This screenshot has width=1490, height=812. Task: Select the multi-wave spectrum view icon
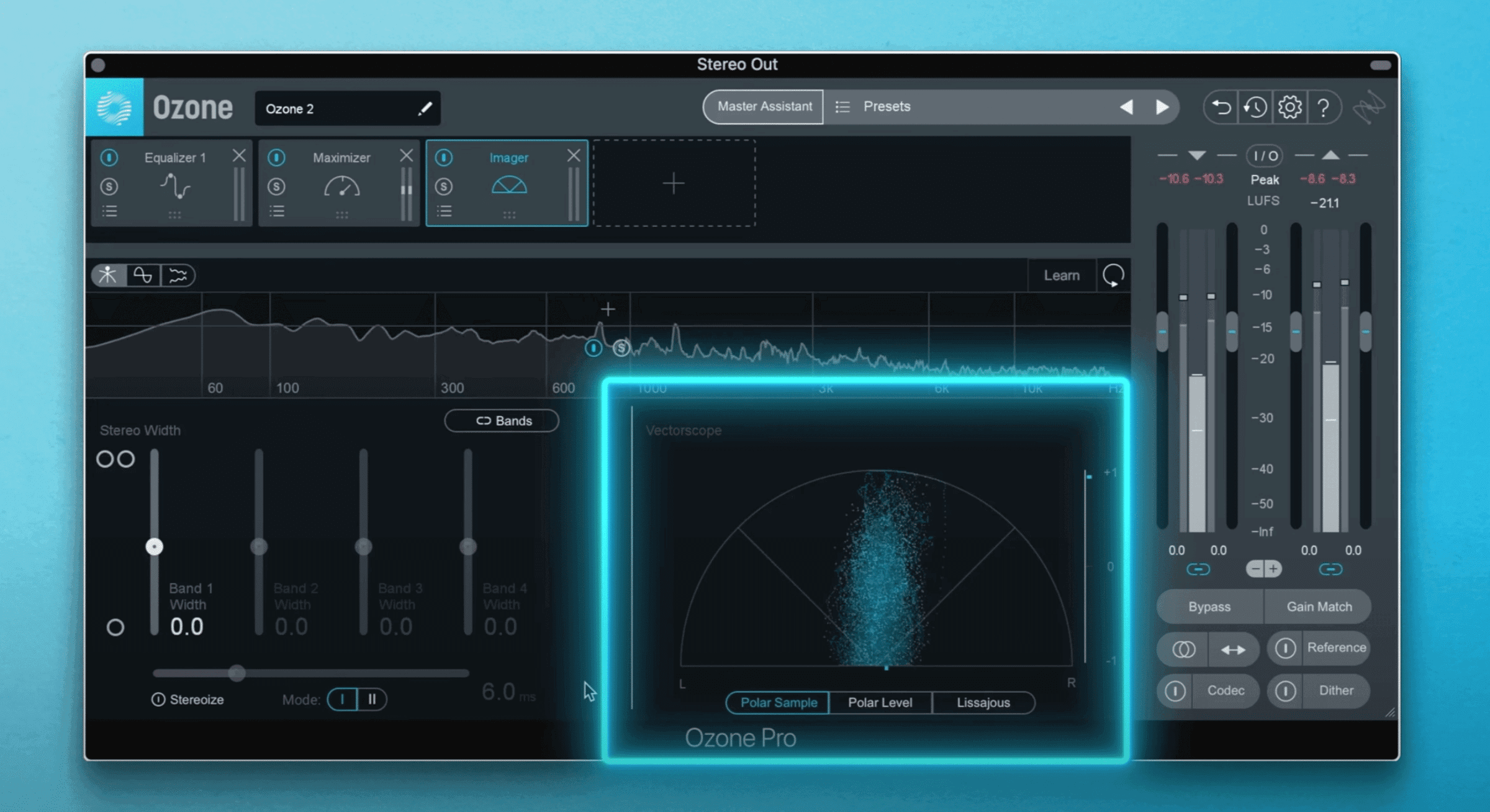click(x=178, y=275)
